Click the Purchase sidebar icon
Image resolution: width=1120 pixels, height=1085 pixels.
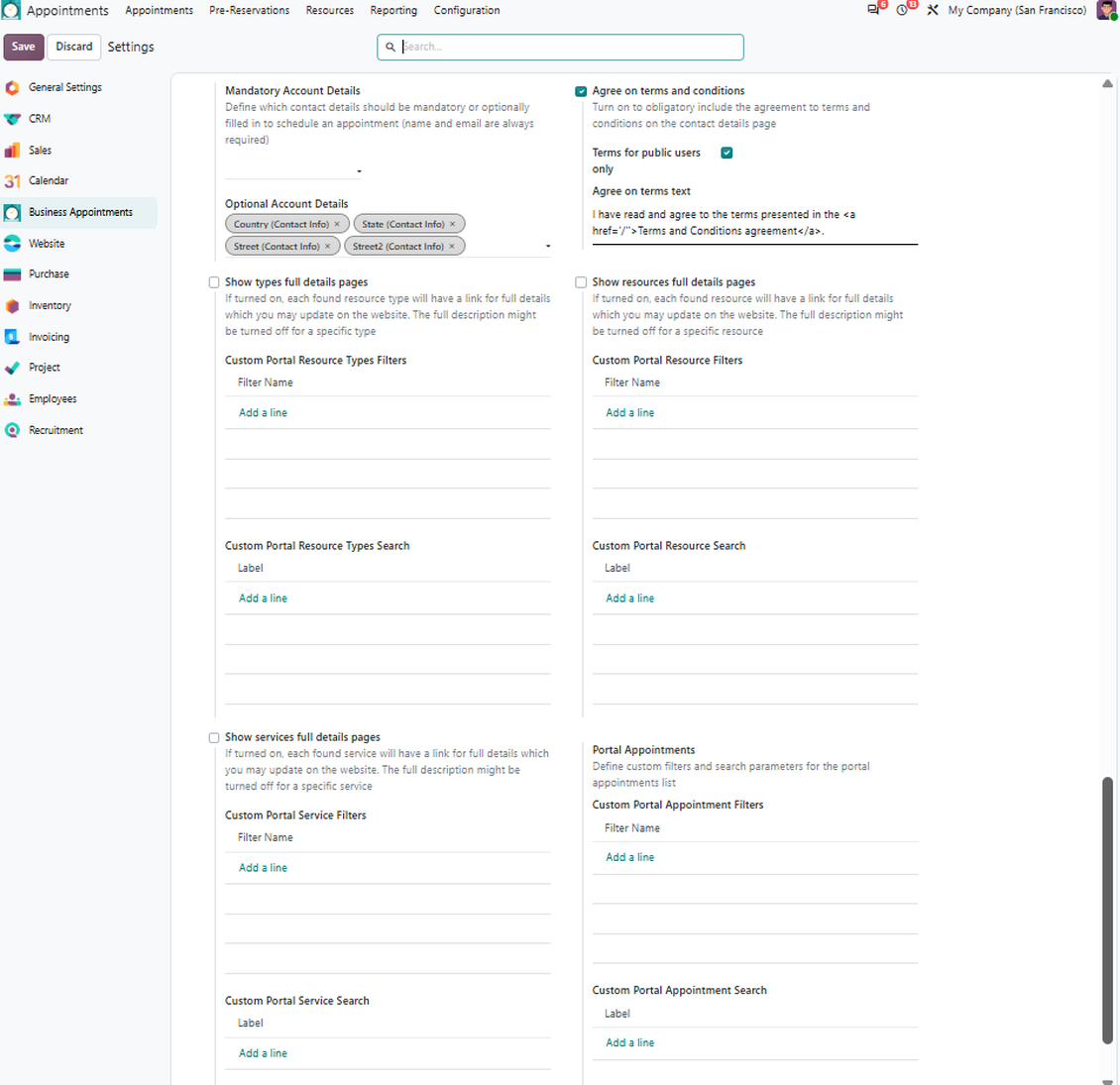12,274
